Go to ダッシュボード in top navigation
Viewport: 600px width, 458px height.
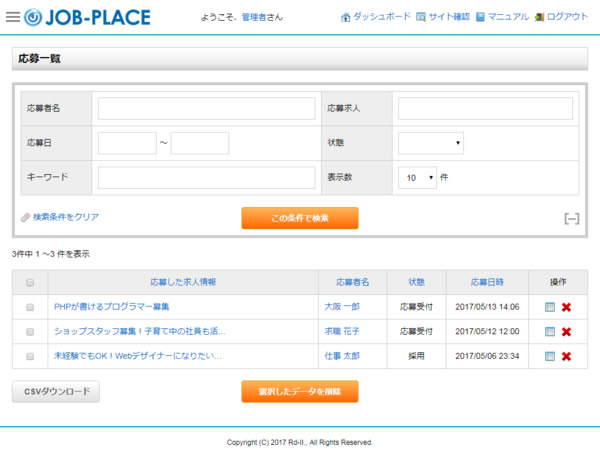[x=374, y=17]
